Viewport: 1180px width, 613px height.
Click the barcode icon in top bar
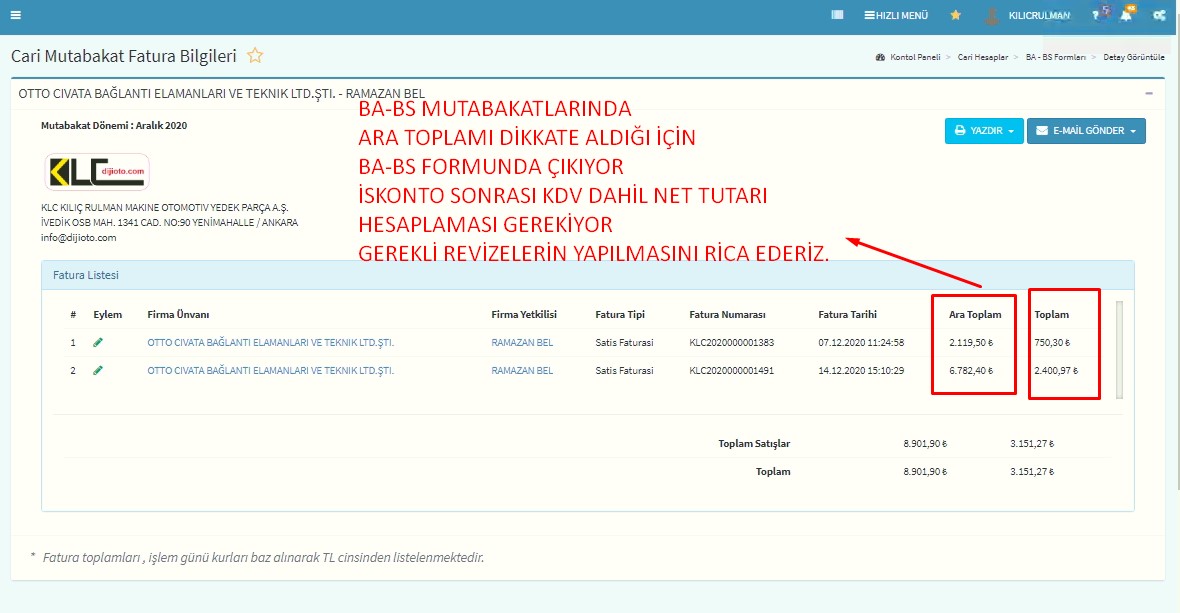[x=837, y=15]
